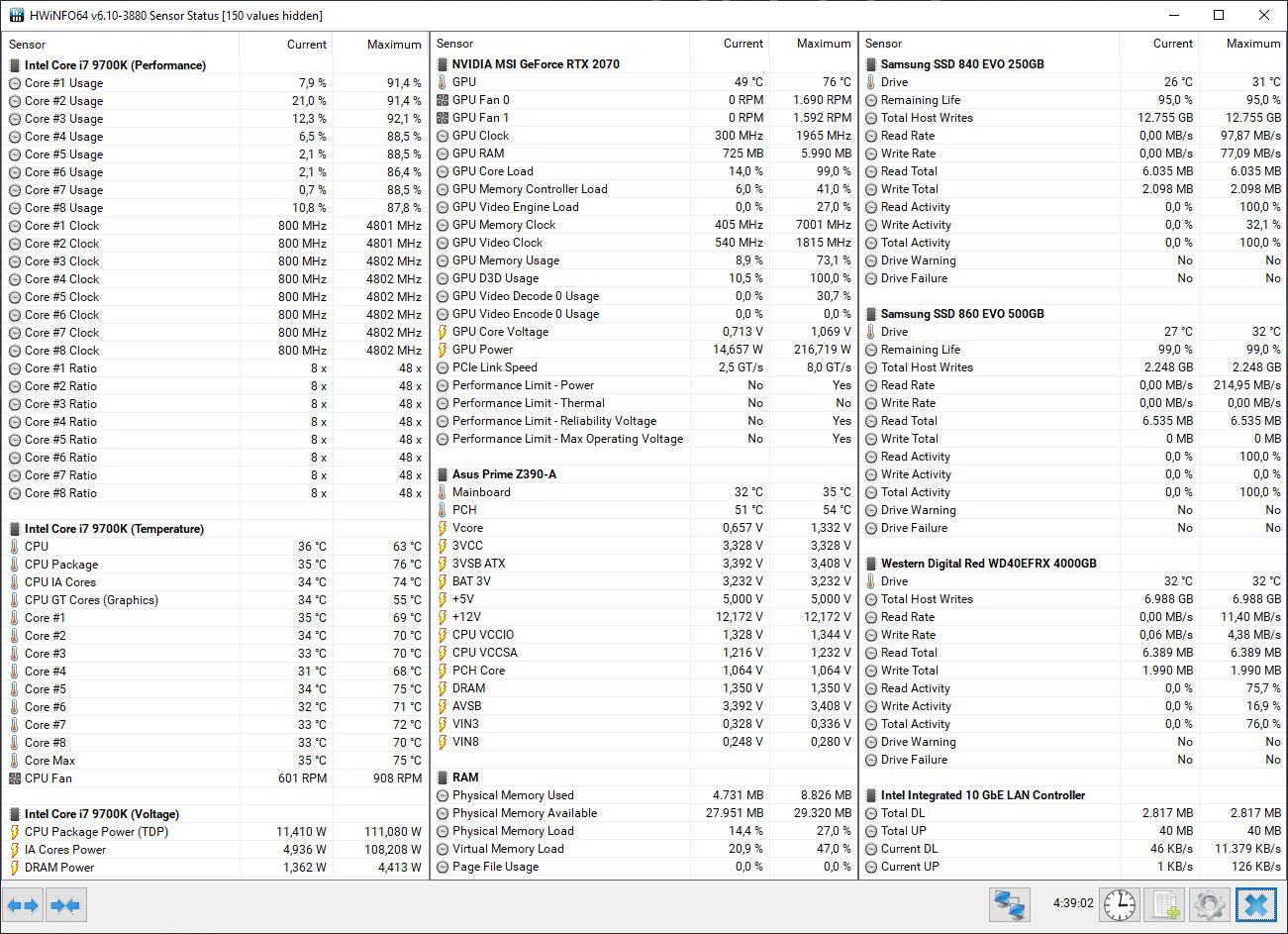
Task: Click the GPU temperature thermometer icon
Action: point(443,82)
